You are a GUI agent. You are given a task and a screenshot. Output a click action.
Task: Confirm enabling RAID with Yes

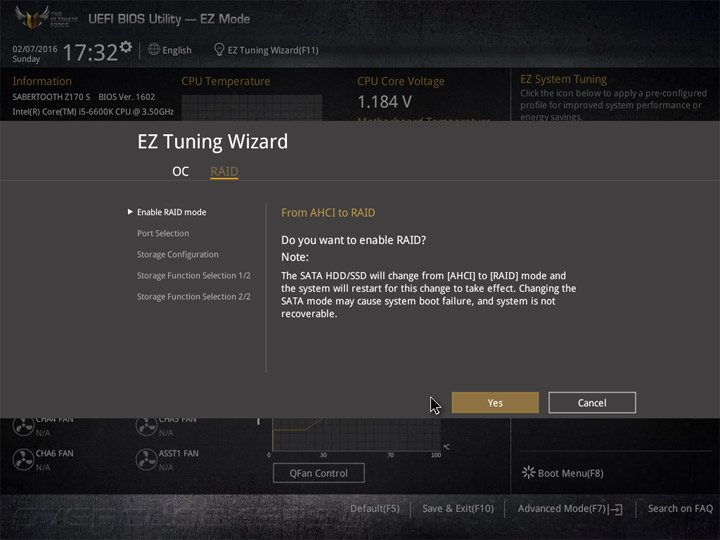click(495, 403)
